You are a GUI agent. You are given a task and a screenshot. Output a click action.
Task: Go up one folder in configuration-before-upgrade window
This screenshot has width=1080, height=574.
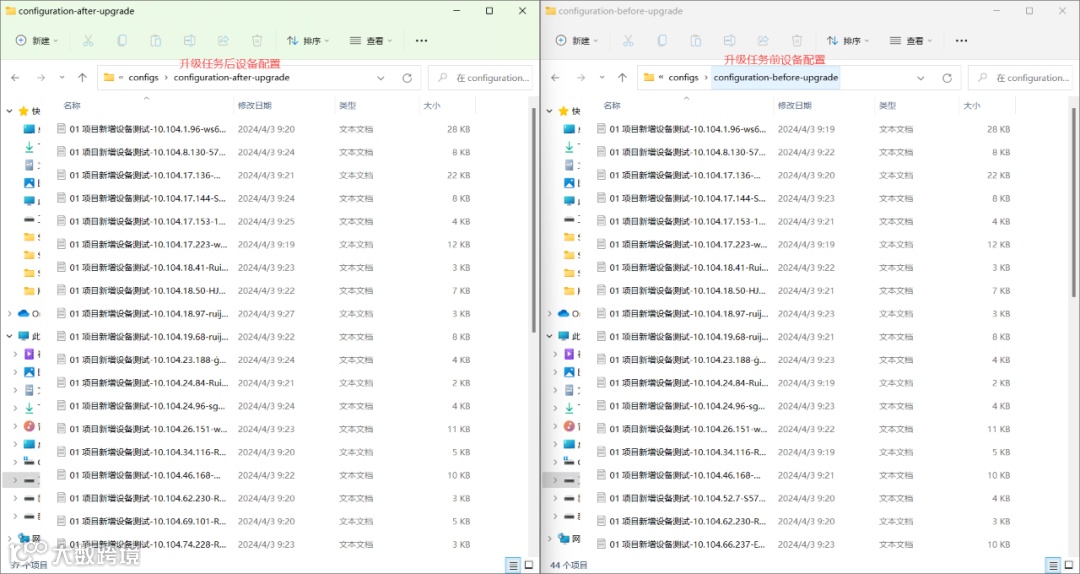tap(622, 78)
